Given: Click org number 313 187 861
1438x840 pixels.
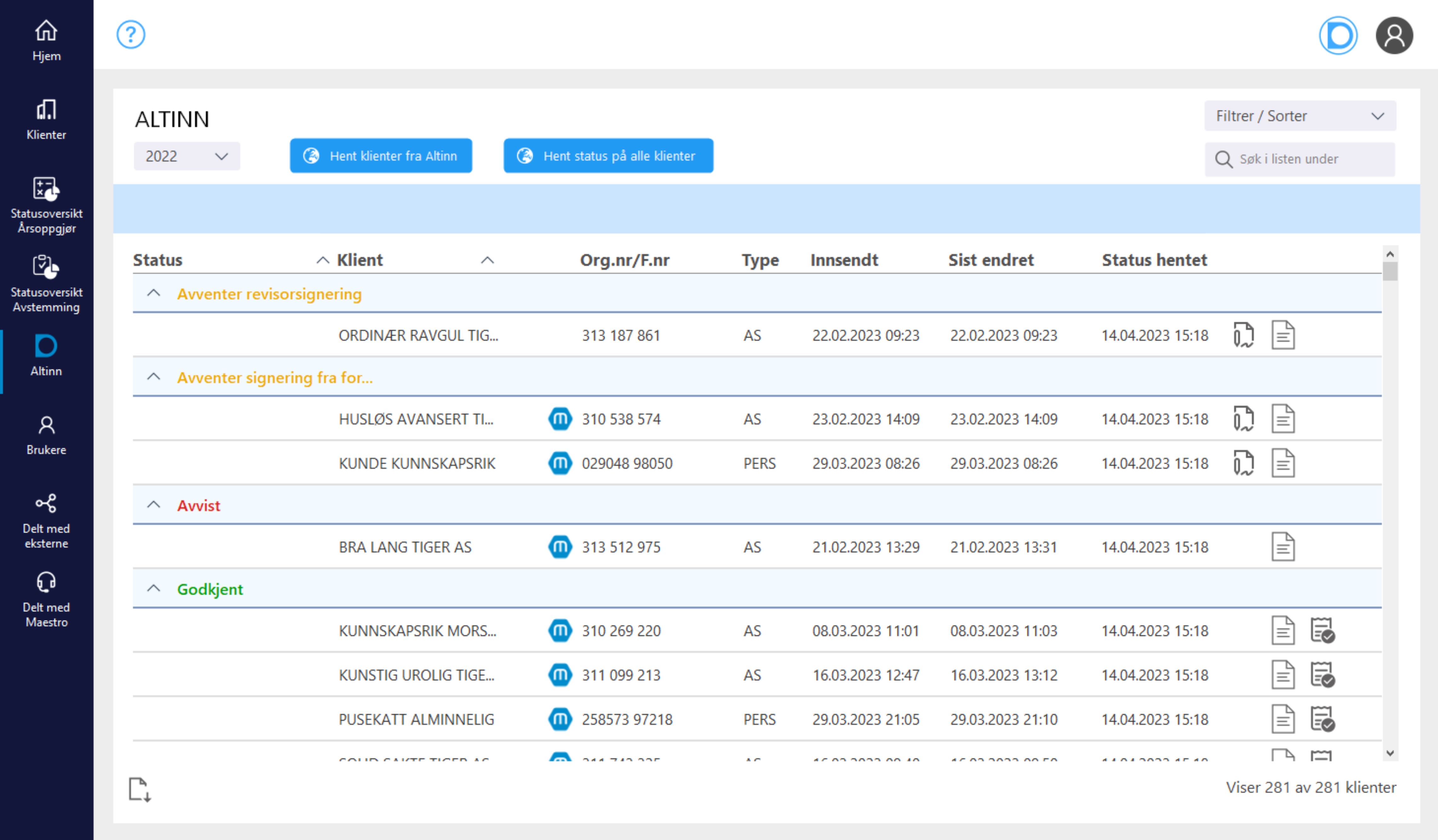Looking at the screenshot, I should 621,335.
